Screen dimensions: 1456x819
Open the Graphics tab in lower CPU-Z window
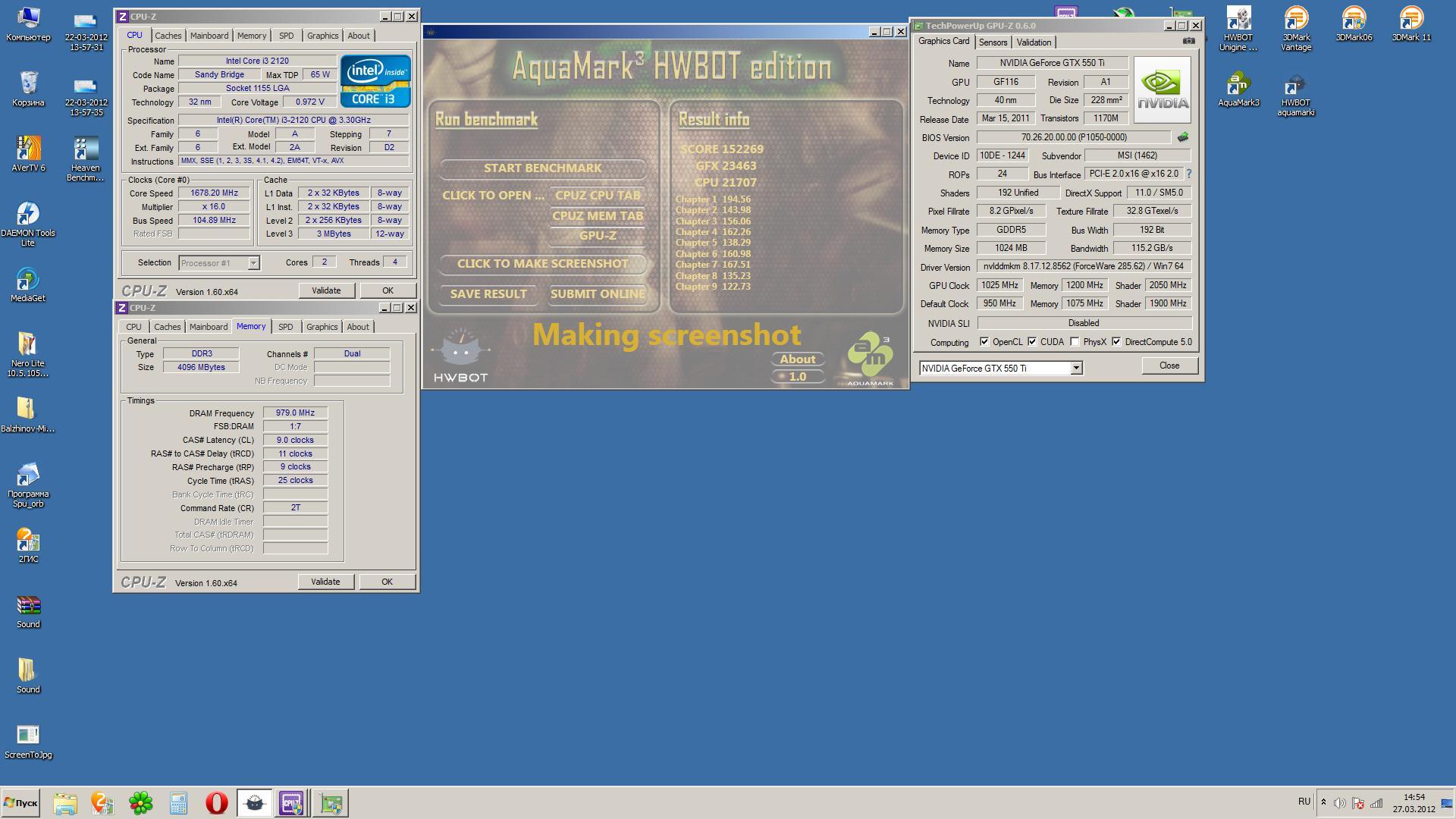tap(322, 327)
